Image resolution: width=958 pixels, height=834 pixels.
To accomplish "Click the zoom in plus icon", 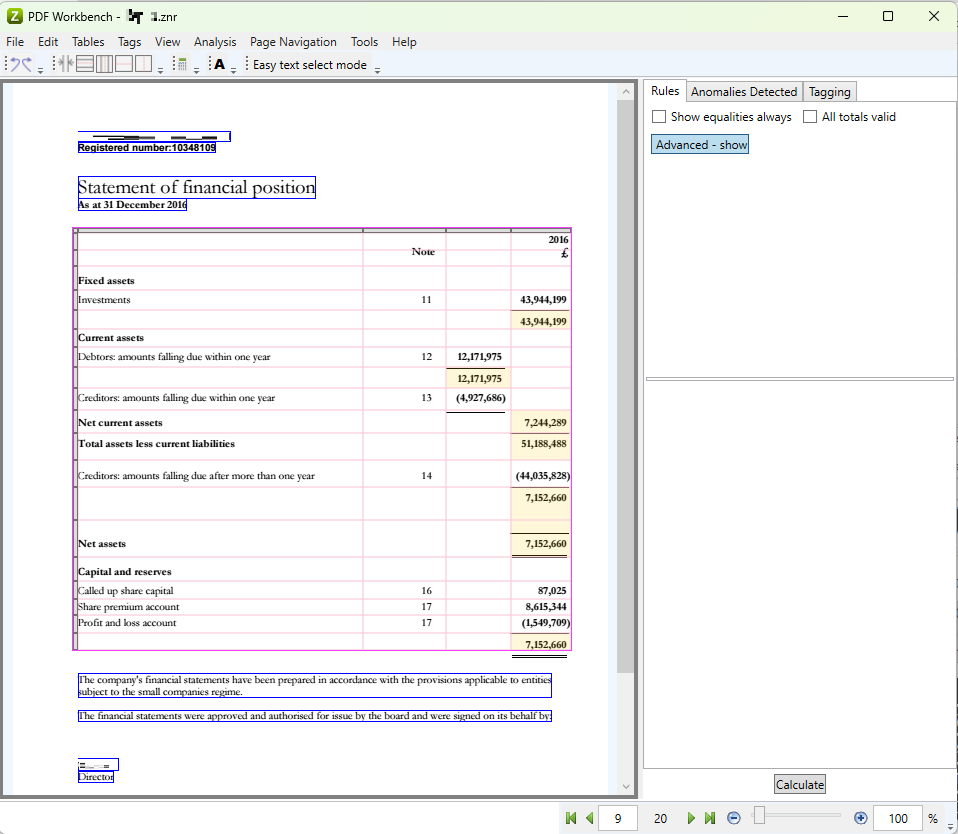I will click(x=861, y=818).
